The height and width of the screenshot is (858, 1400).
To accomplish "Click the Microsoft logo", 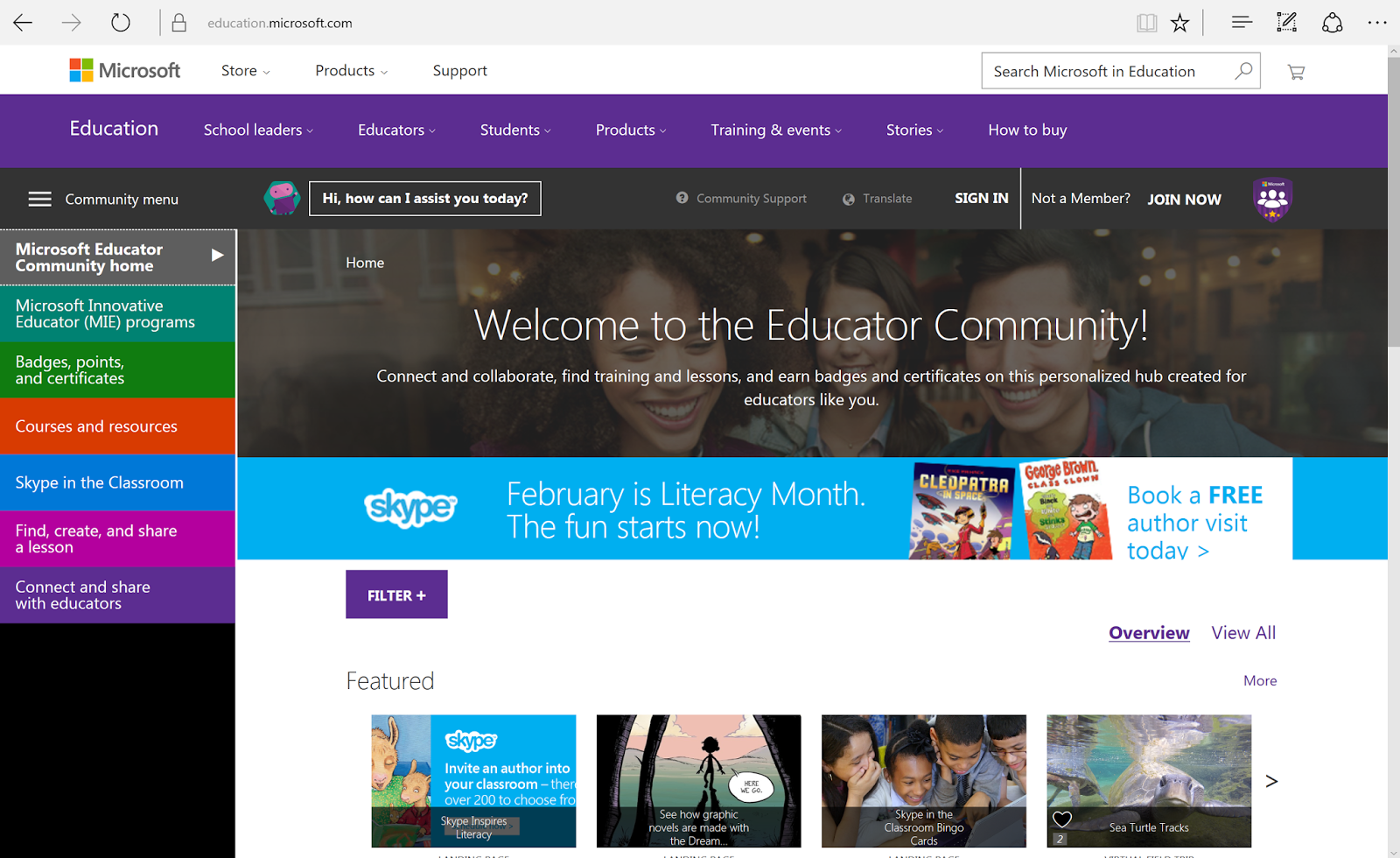I will pyautogui.click(x=125, y=70).
